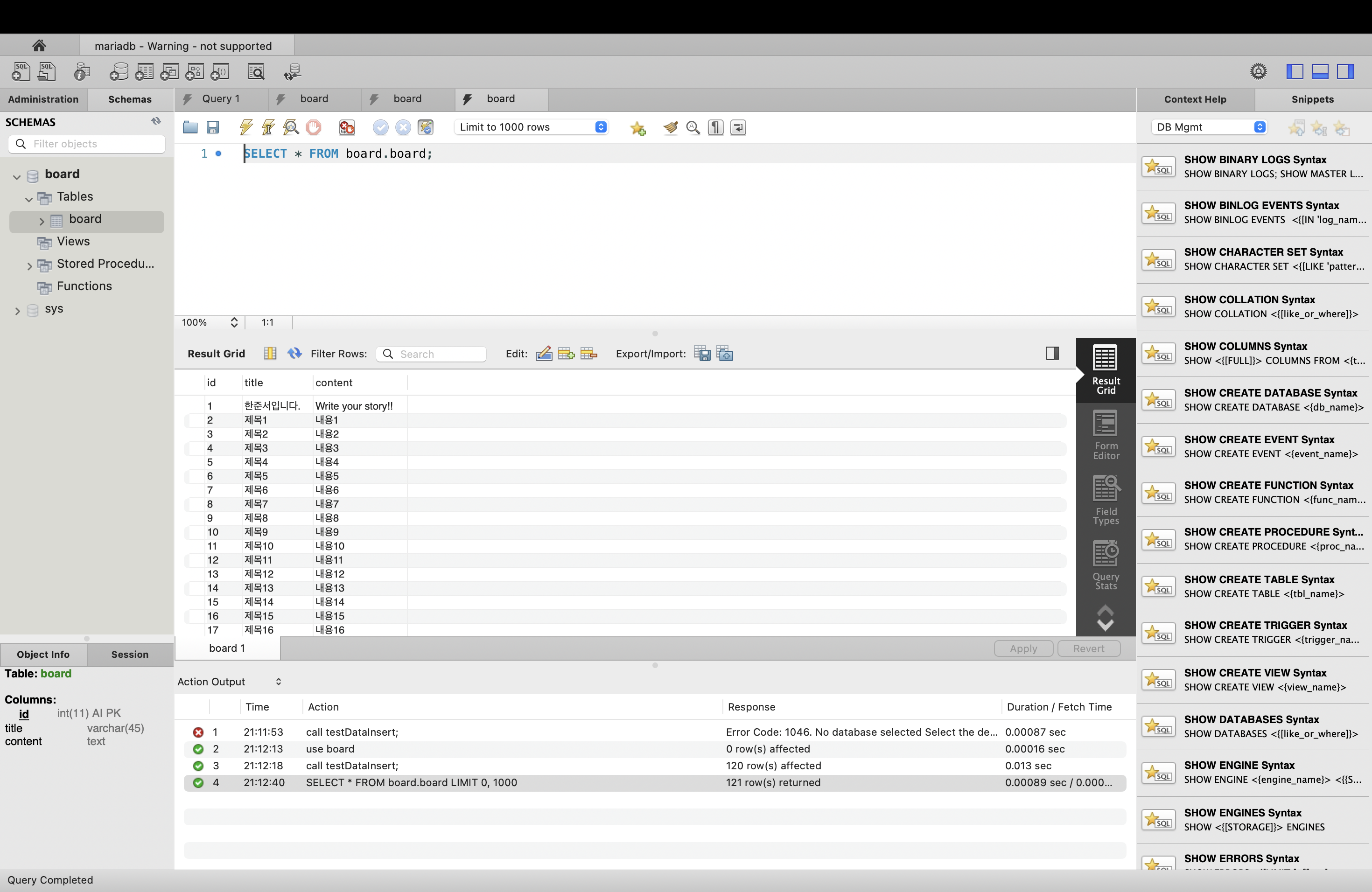The height and width of the screenshot is (892, 1372).
Task: Click the Beautify query broom icon
Action: (671, 127)
